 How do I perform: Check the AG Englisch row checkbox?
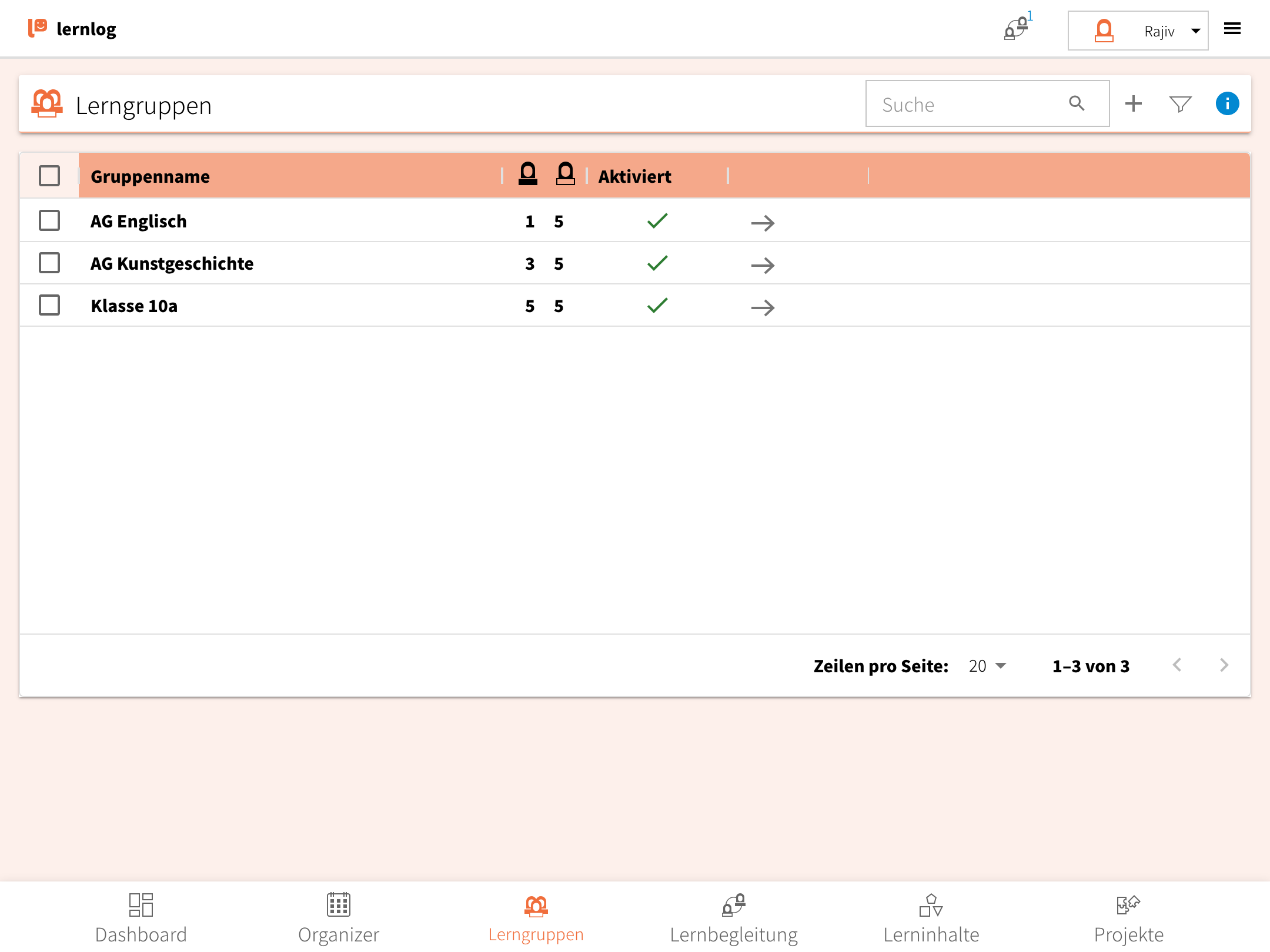[49, 221]
